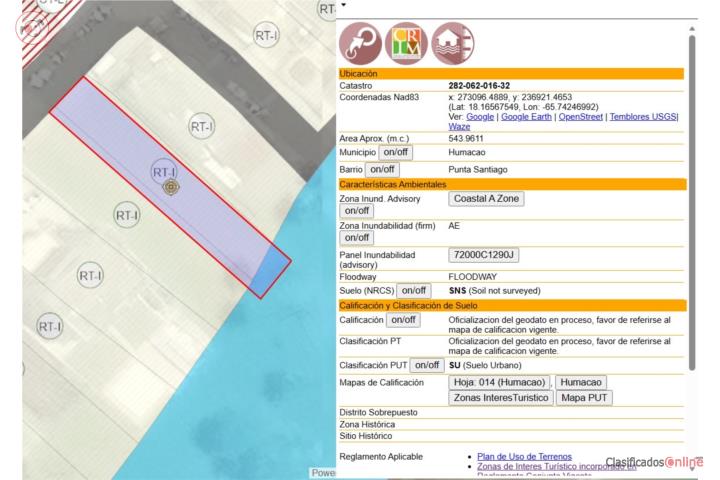Toggle Municipio on/off layer
The width and height of the screenshot is (720, 480).
(395, 152)
